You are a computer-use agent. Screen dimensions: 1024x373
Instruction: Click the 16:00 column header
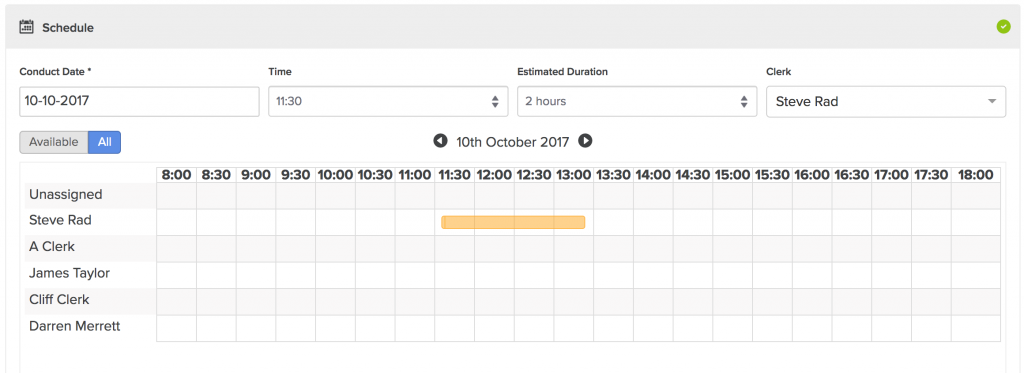[x=812, y=175]
